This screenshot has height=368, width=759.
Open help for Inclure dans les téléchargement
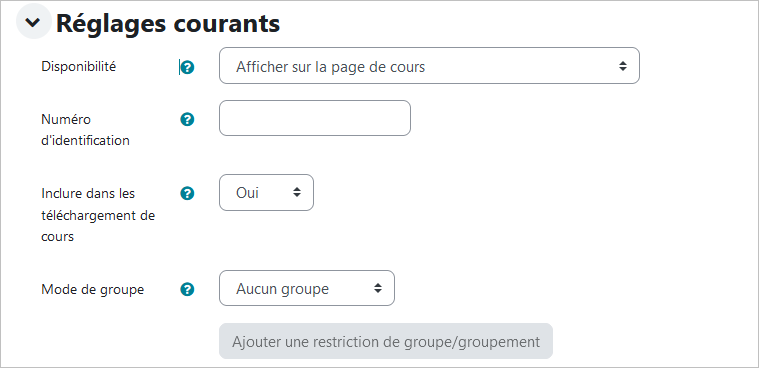187,194
